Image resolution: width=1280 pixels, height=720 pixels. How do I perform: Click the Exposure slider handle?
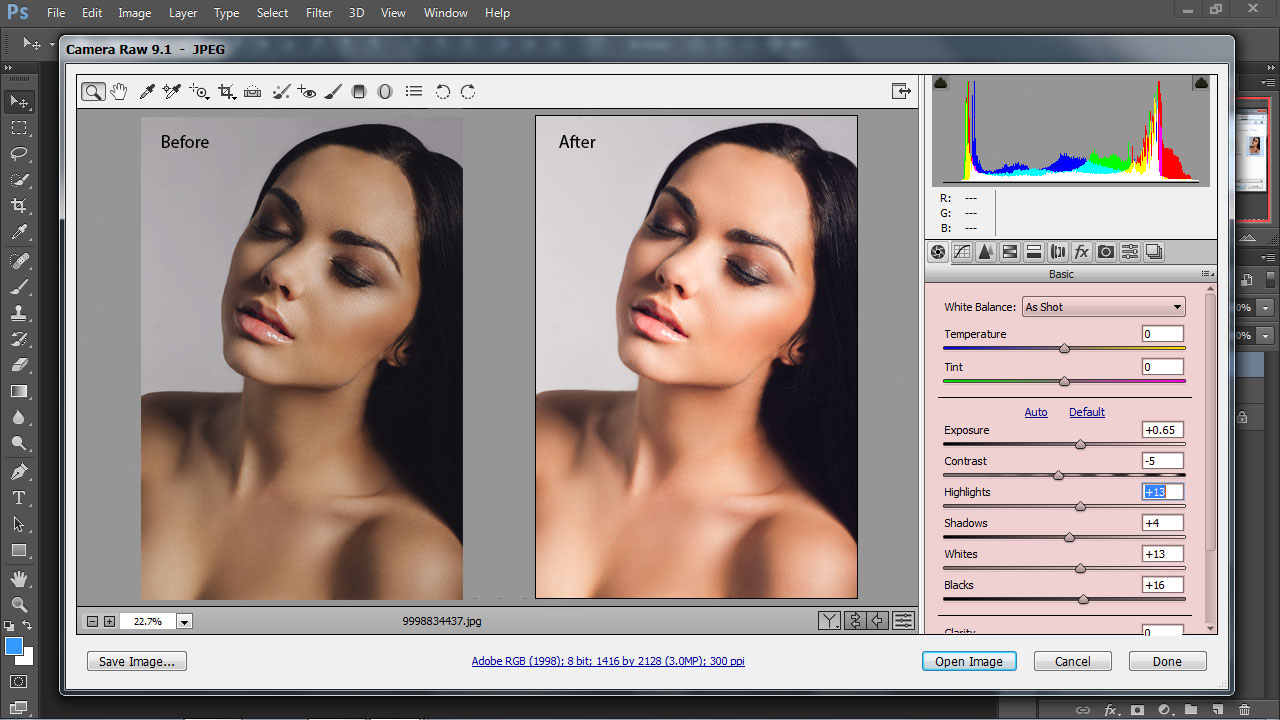coord(1080,444)
